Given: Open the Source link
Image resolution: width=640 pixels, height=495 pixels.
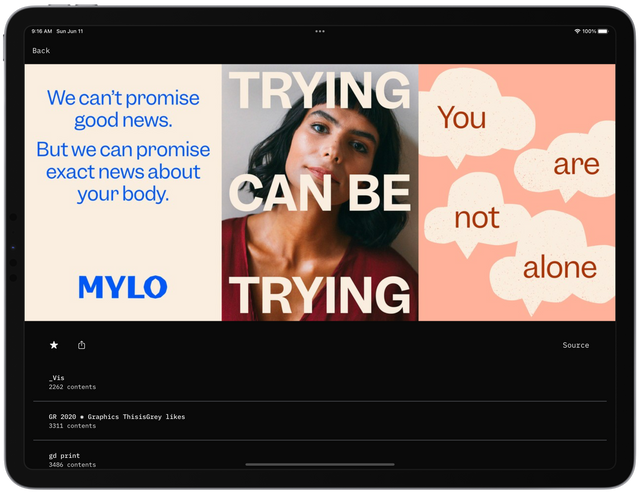Looking at the screenshot, I should click(575, 345).
